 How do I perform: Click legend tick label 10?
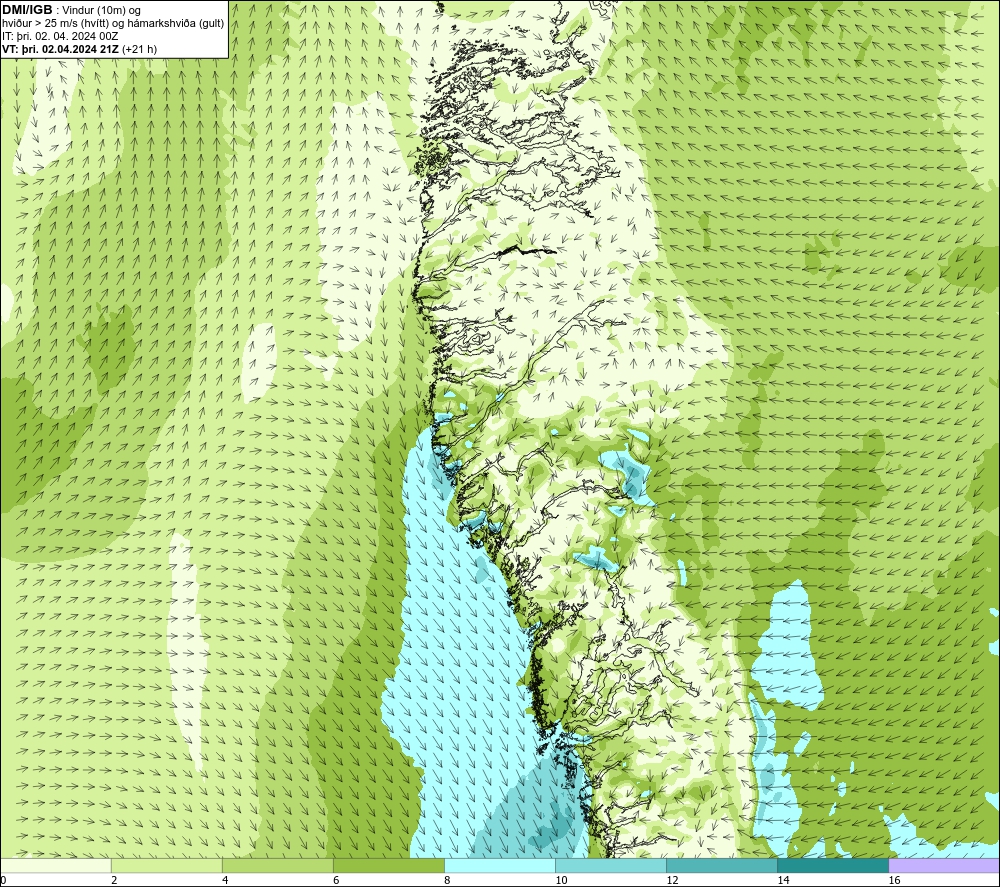[x=561, y=880]
